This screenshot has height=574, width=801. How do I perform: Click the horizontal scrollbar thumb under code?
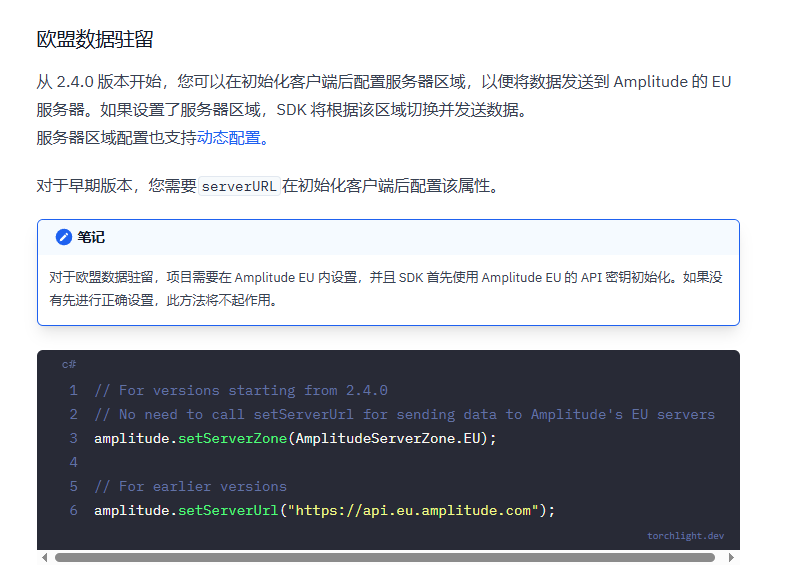click(x=385, y=557)
